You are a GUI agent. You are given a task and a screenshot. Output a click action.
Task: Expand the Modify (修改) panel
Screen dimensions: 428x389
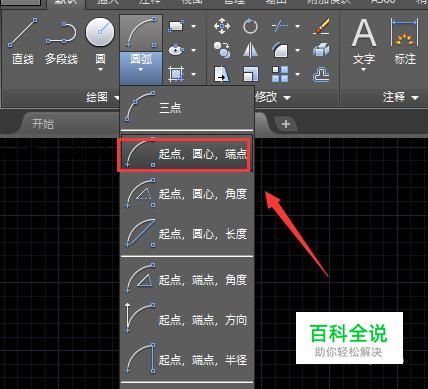pos(273,97)
